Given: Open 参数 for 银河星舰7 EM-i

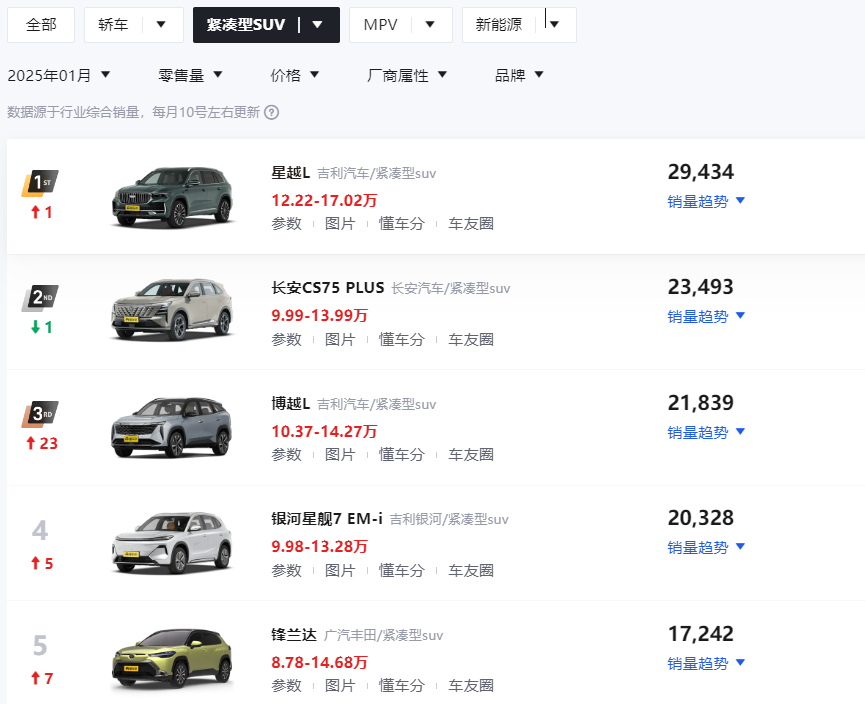Looking at the screenshot, I should point(286,570).
